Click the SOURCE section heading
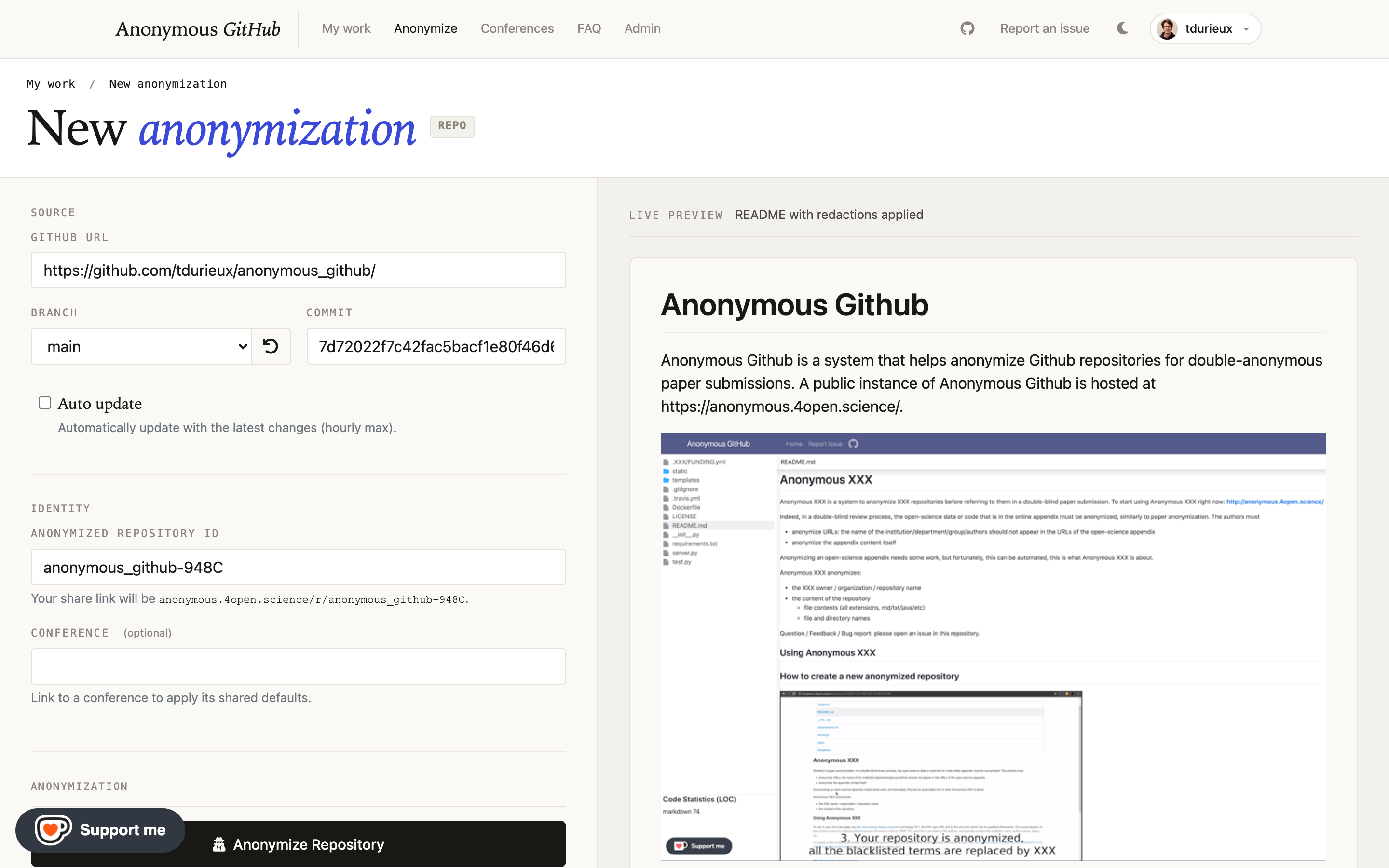This screenshot has width=1389, height=868. (53, 212)
